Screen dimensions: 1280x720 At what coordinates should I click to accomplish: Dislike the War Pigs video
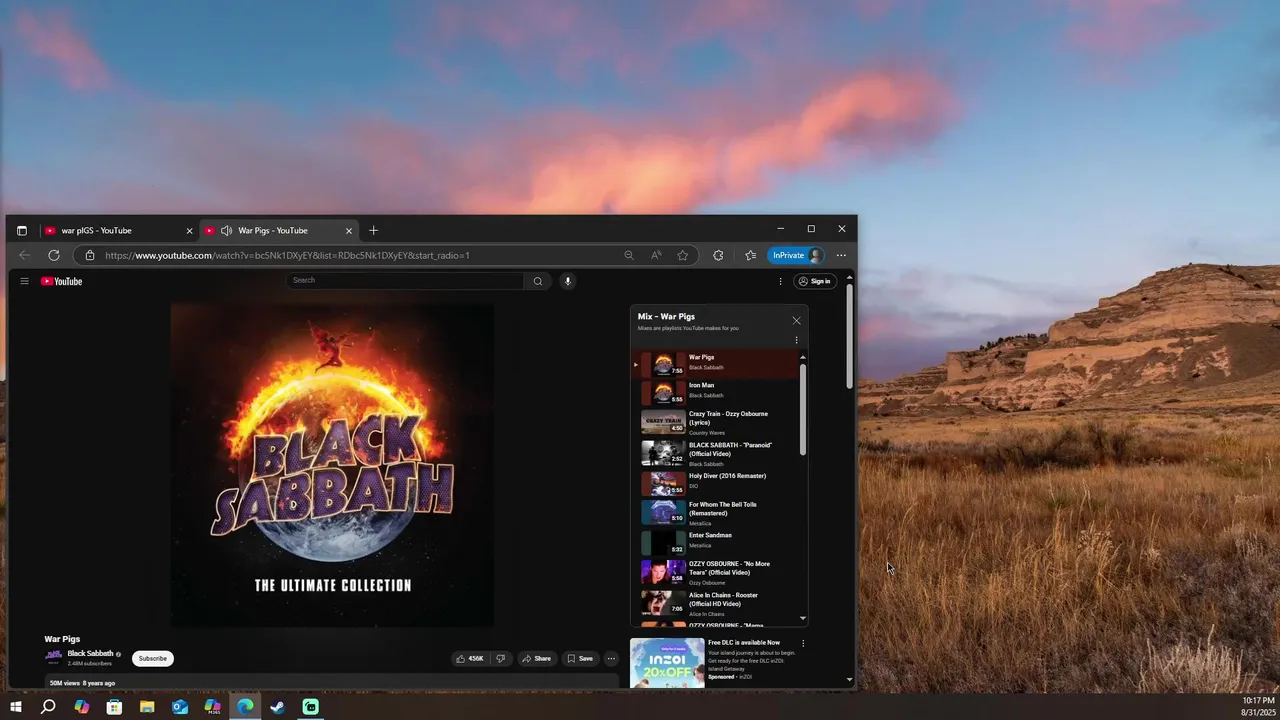click(501, 658)
